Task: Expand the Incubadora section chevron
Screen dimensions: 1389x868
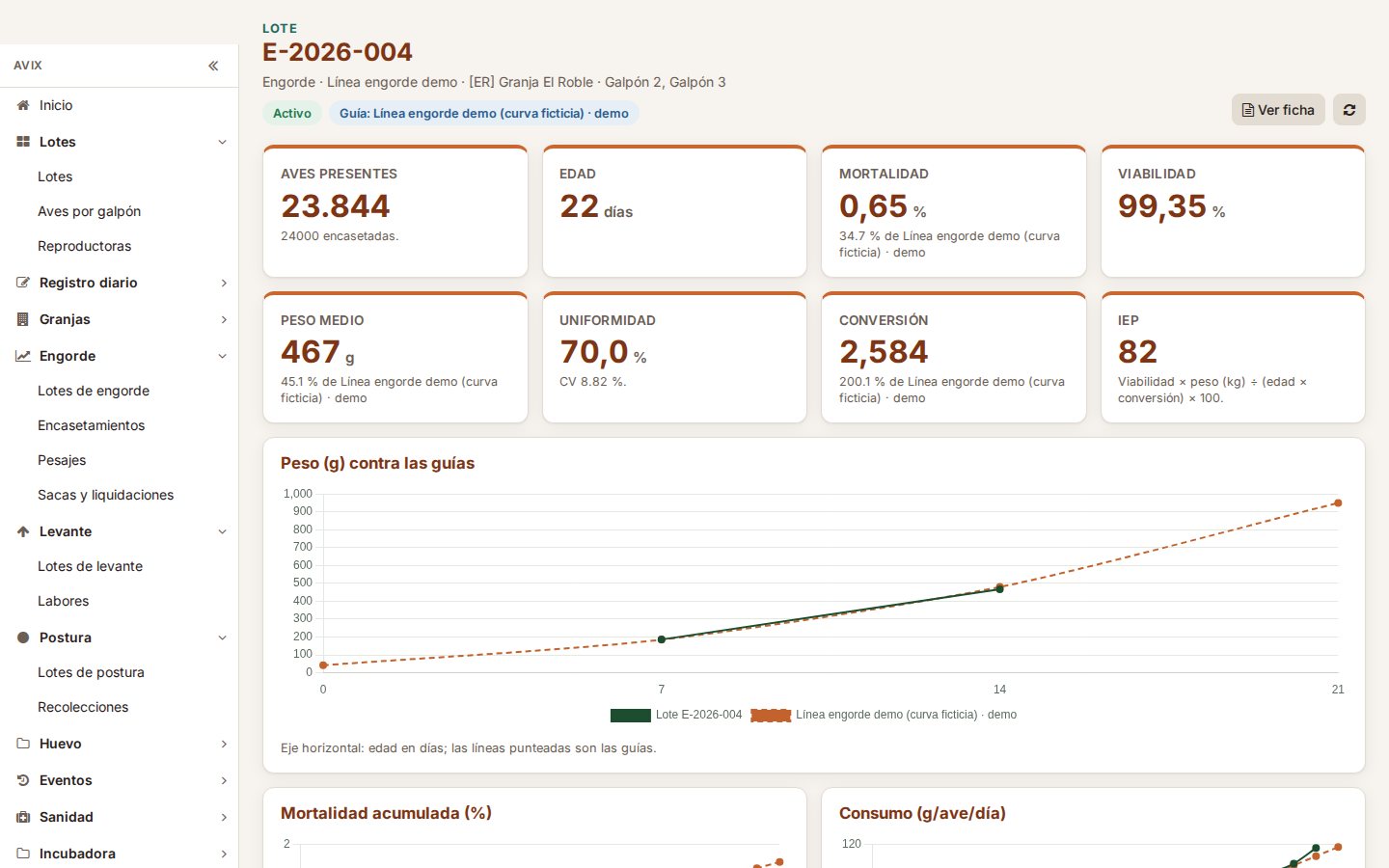Action: pyautogui.click(x=223, y=854)
